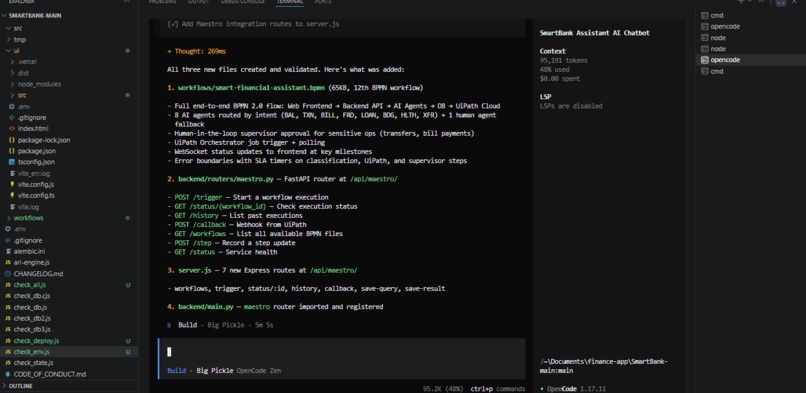
Task: Open check_deploy.js file
Action: 36,341
